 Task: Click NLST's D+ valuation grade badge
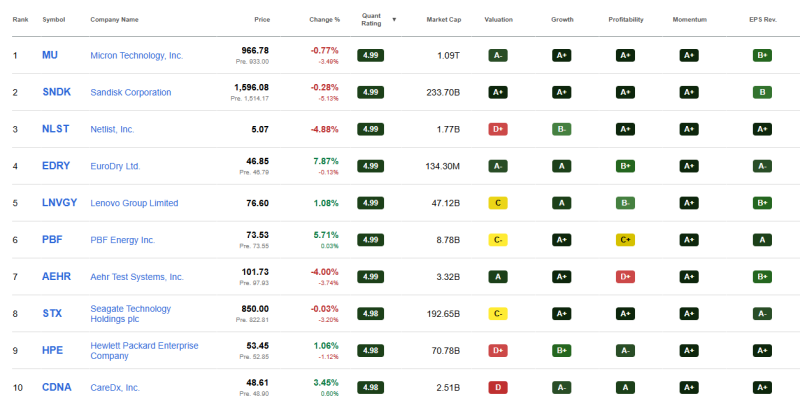click(498, 129)
